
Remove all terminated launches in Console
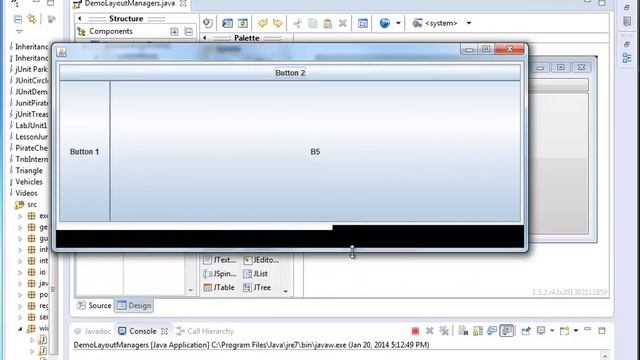click(444, 331)
